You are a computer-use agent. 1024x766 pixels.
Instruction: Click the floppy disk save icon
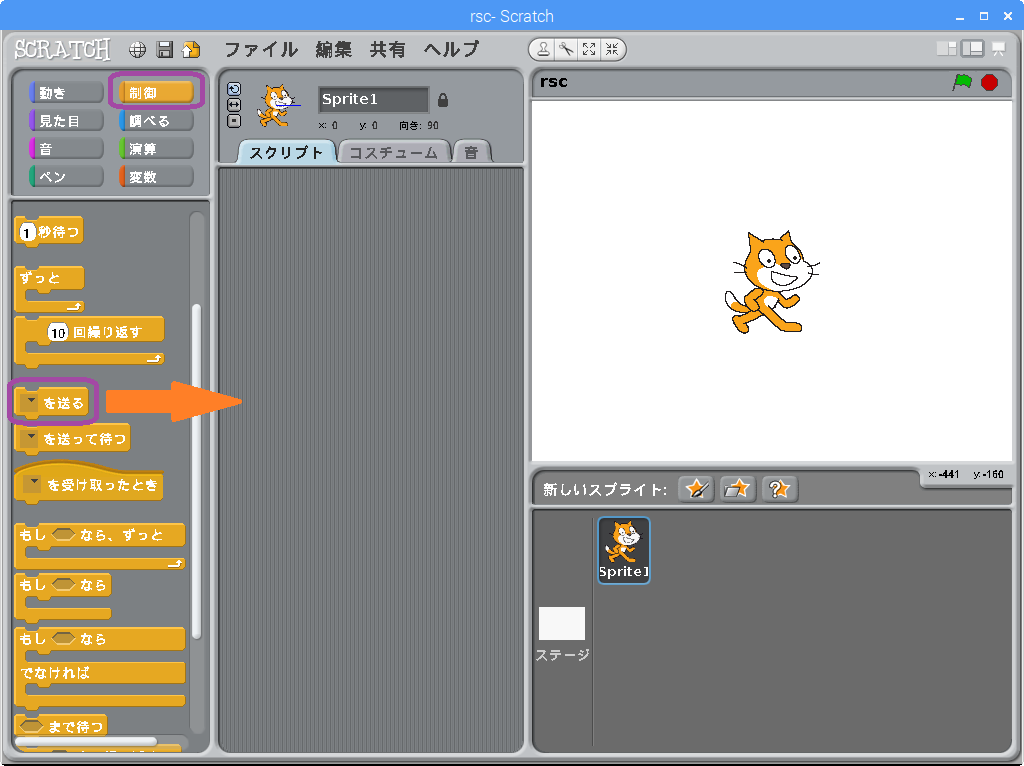coord(165,50)
